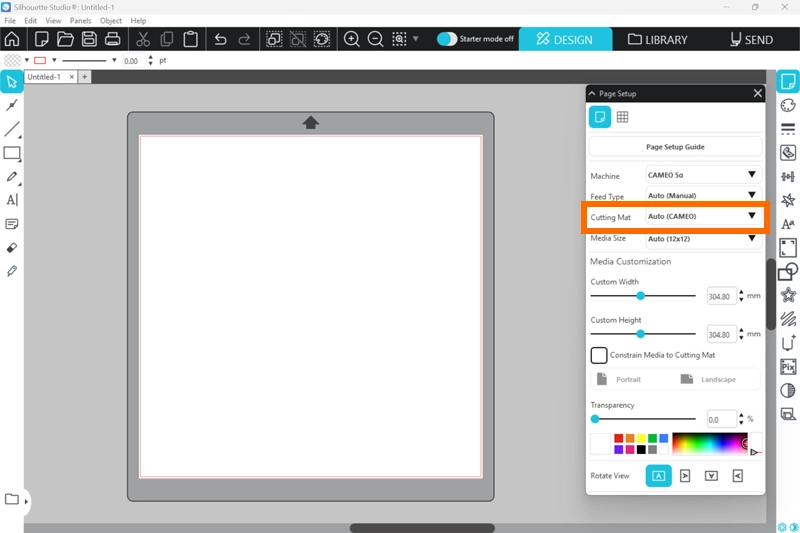Pick the red color swatch
Viewport: 800px width, 533px height.
(x=619, y=438)
